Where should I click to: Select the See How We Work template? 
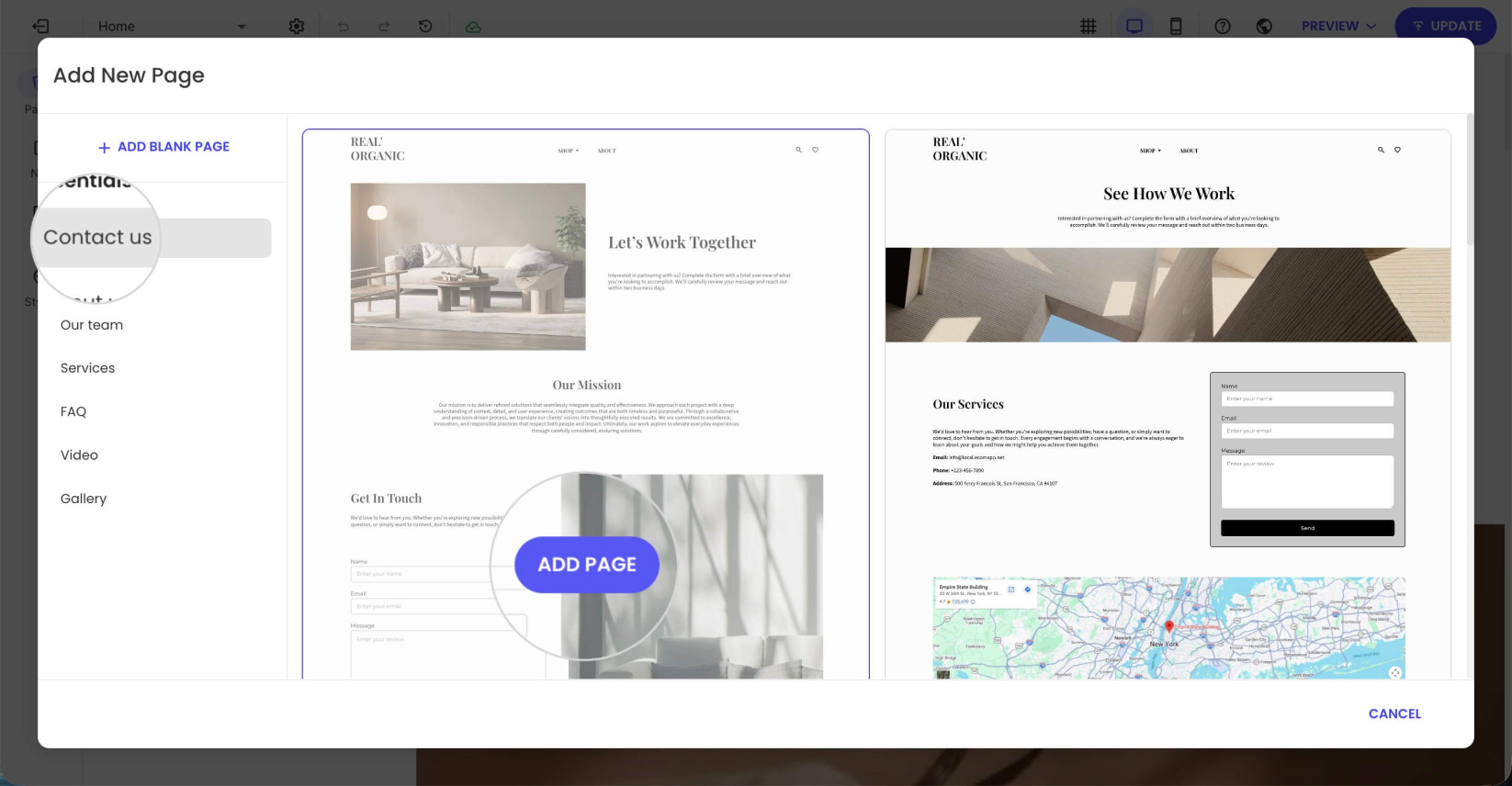[x=1168, y=404]
